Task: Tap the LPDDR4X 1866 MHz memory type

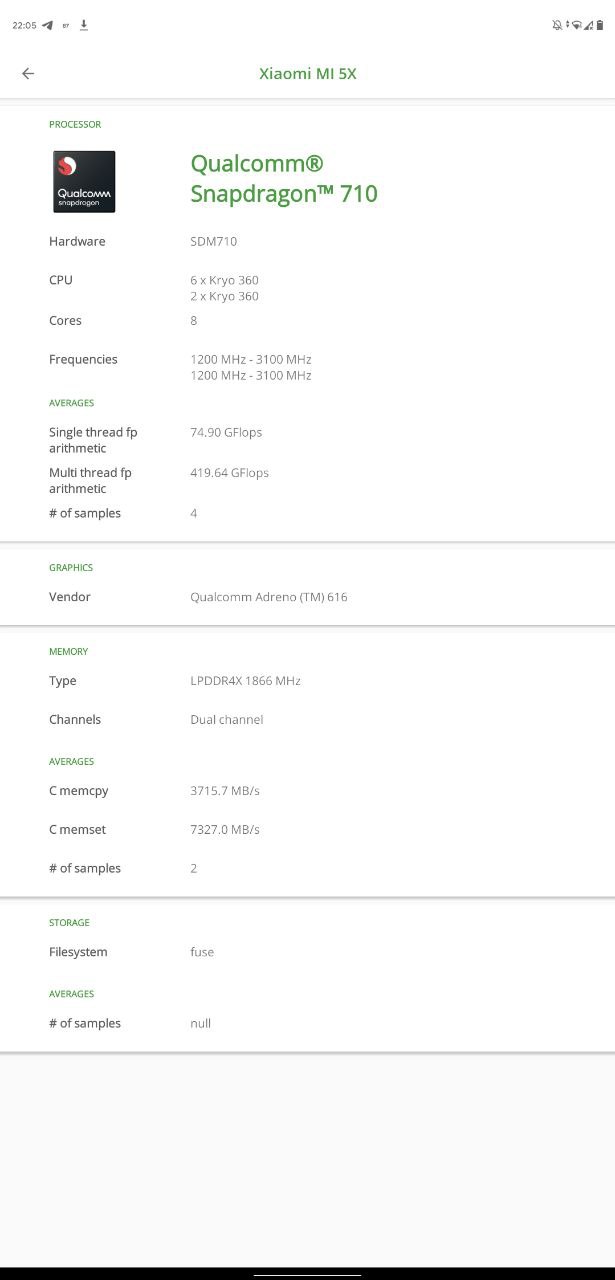Action: click(x=245, y=681)
